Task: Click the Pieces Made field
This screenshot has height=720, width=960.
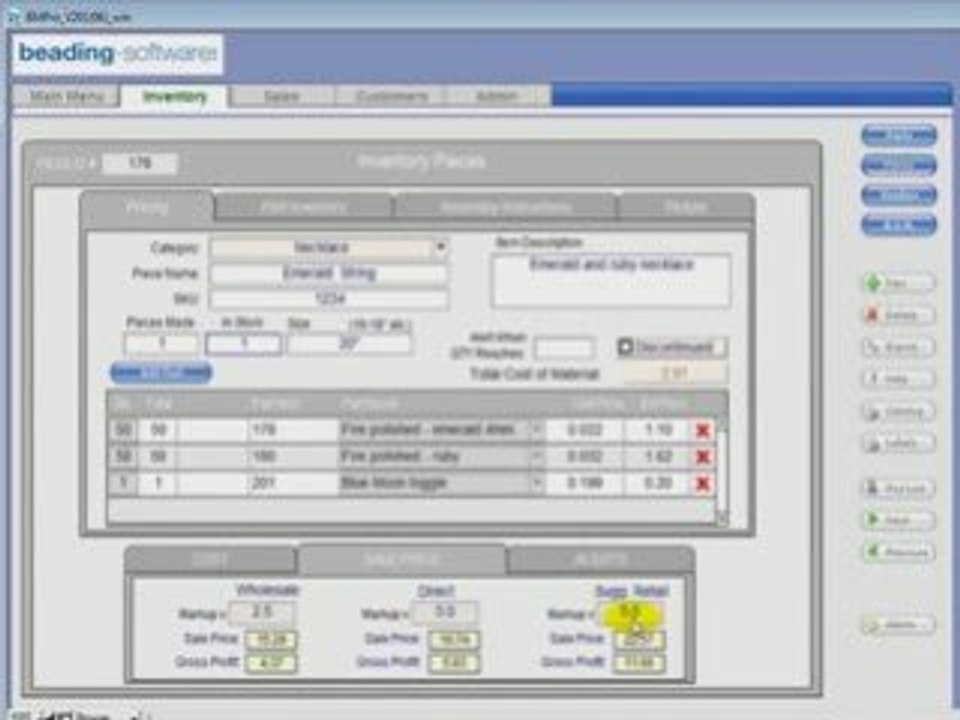Action: (161, 343)
